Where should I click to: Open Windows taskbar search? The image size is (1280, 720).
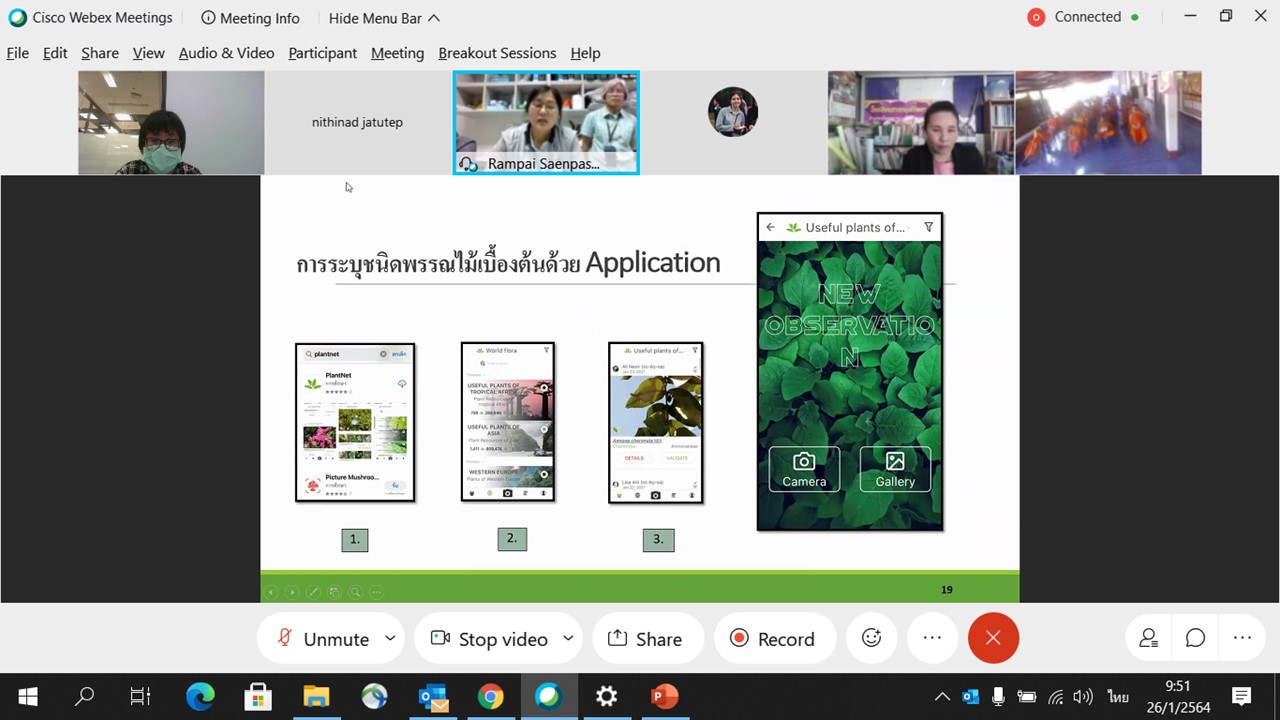[84, 696]
